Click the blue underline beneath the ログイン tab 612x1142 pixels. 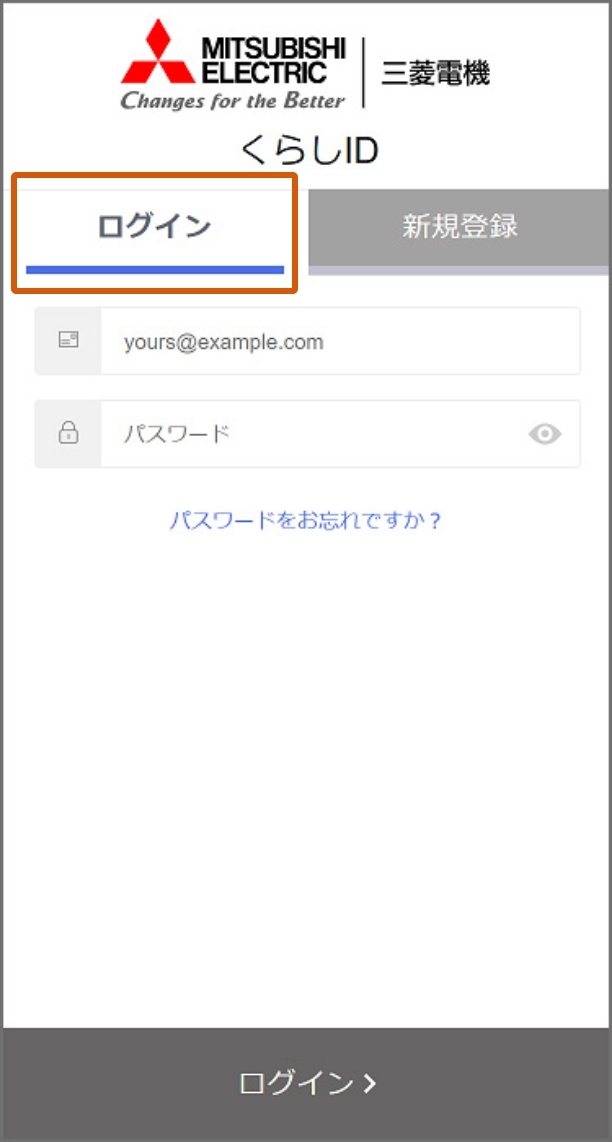click(154, 270)
